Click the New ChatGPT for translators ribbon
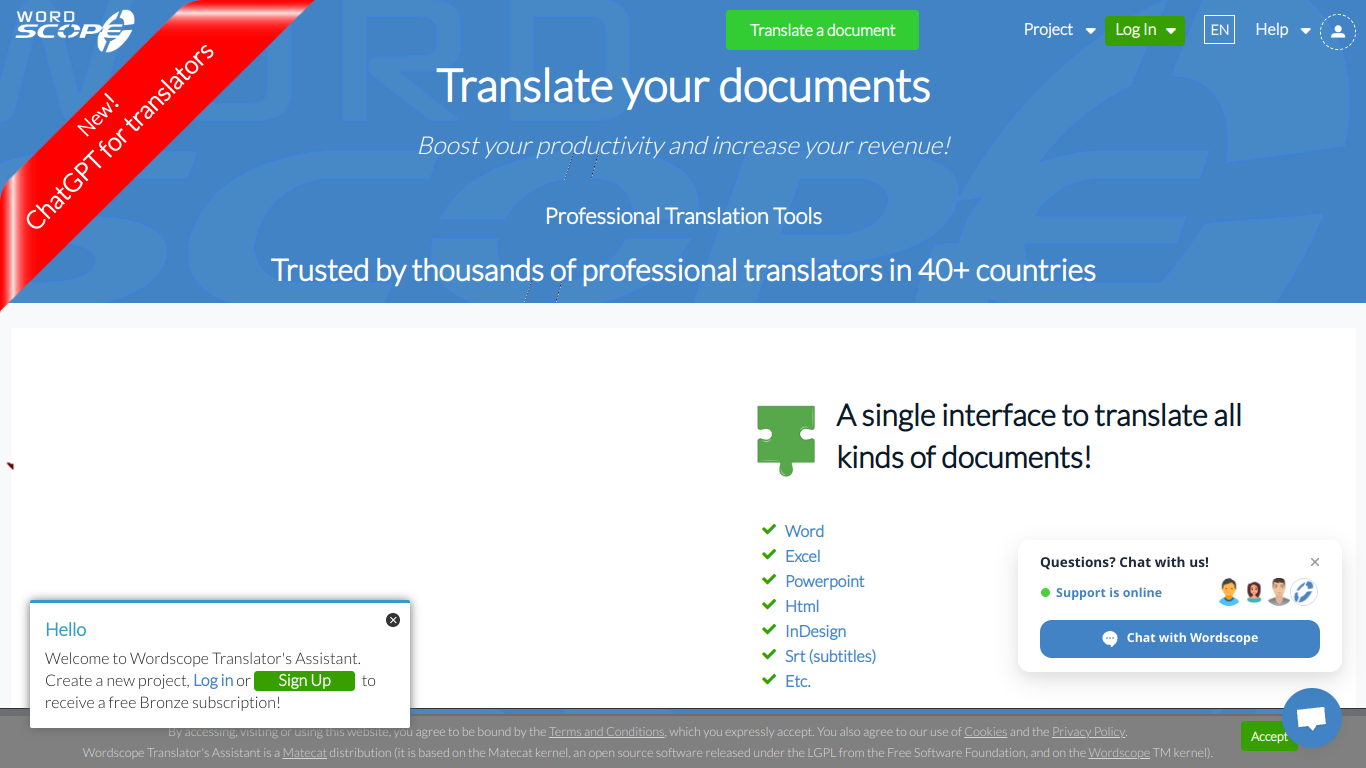The height and width of the screenshot is (768, 1366). point(120,135)
